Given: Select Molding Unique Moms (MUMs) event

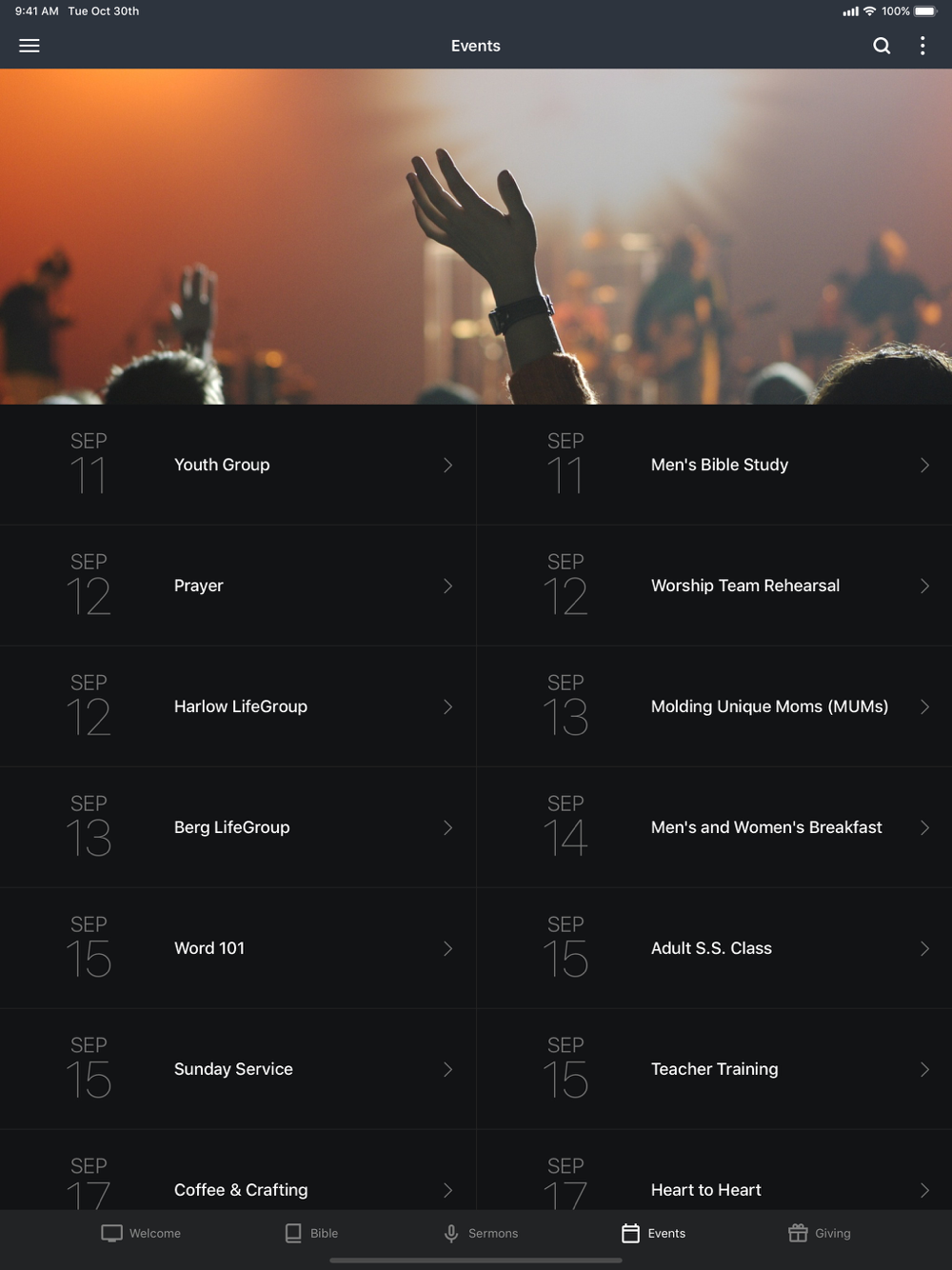Looking at the screenshot, I should (714, 706).
